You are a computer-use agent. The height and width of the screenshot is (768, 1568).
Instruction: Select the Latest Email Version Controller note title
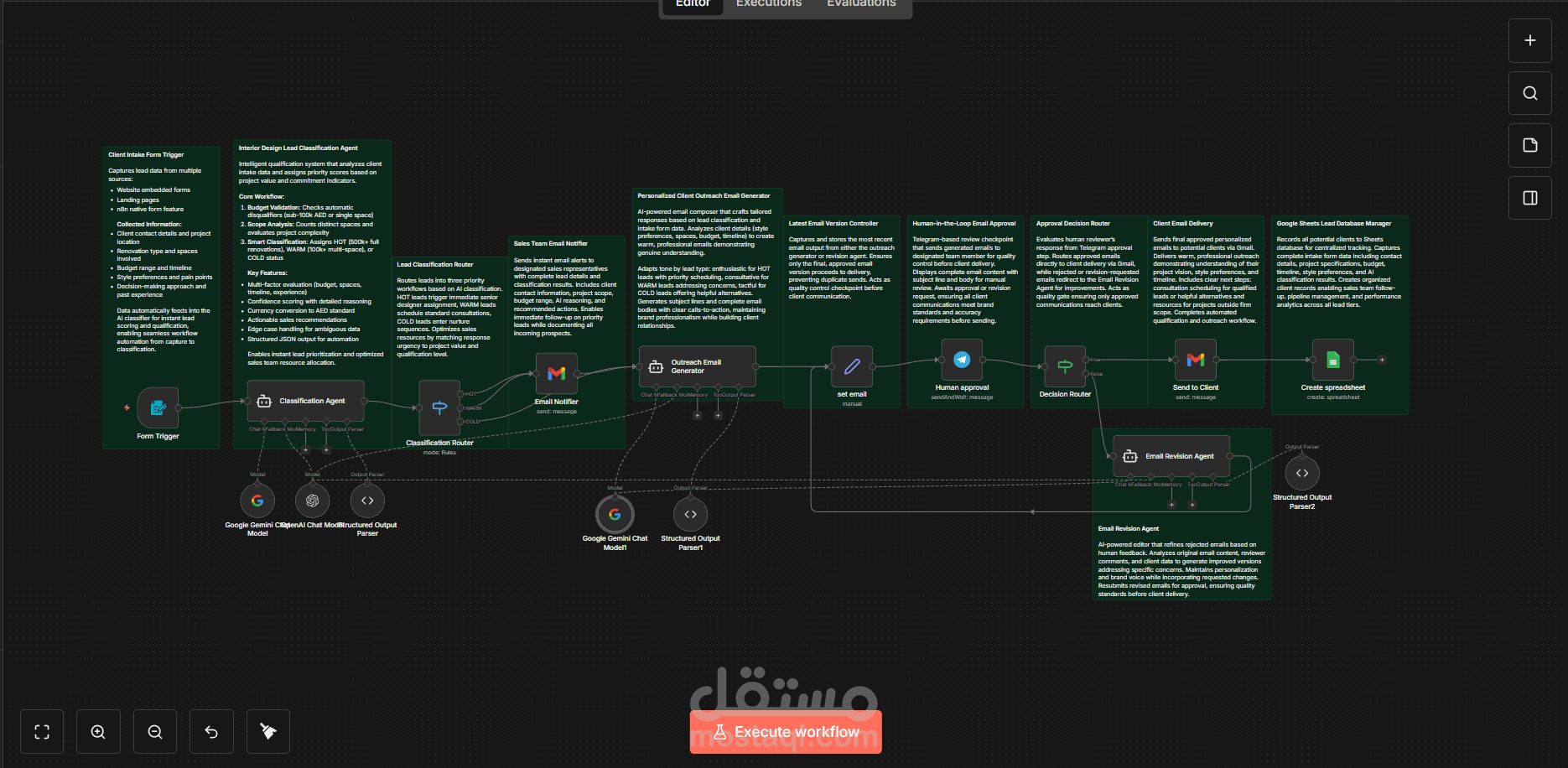tap(833, 224)
